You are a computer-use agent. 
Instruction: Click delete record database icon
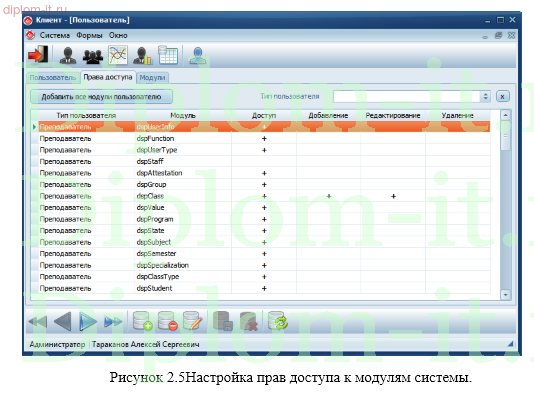pos(168,321)
